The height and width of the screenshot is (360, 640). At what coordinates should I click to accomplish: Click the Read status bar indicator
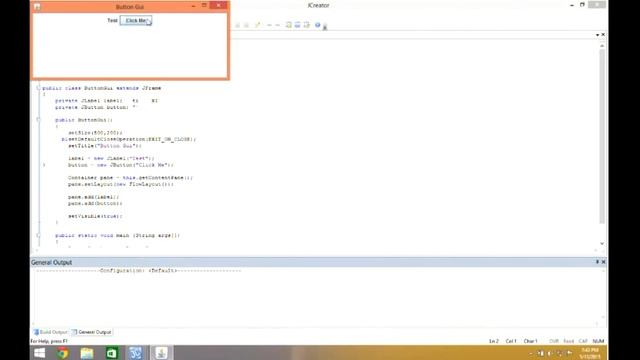tap(569, 341)
